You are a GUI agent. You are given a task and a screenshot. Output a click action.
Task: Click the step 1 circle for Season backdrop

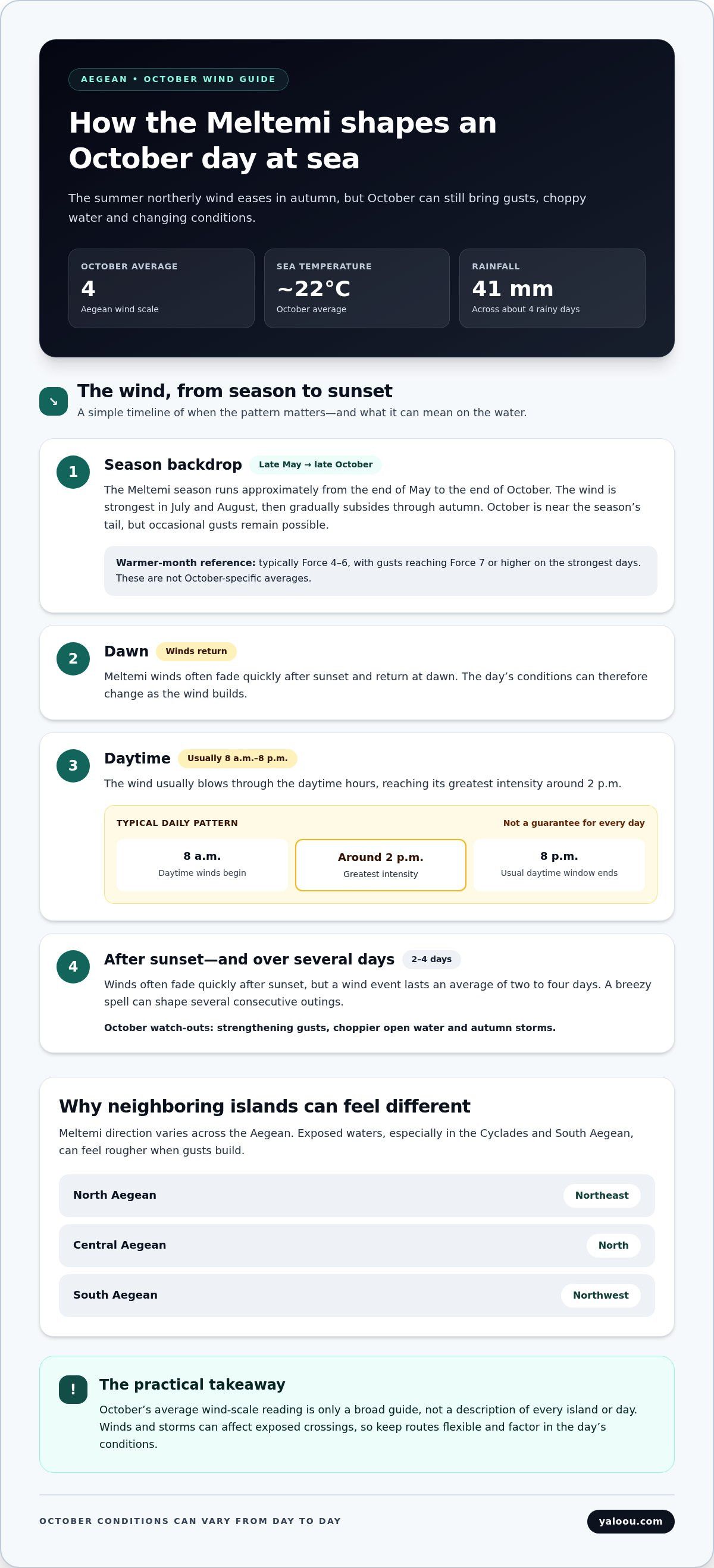[x=73, y=472]
